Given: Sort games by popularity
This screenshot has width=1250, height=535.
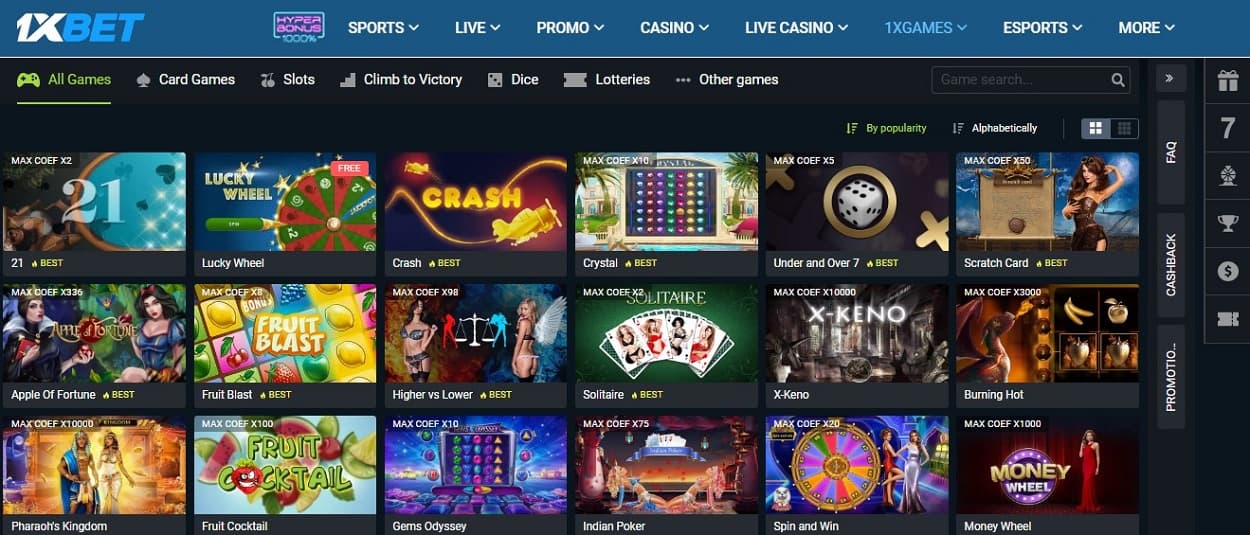Looking at the screenshot, I should click(886, 128).
